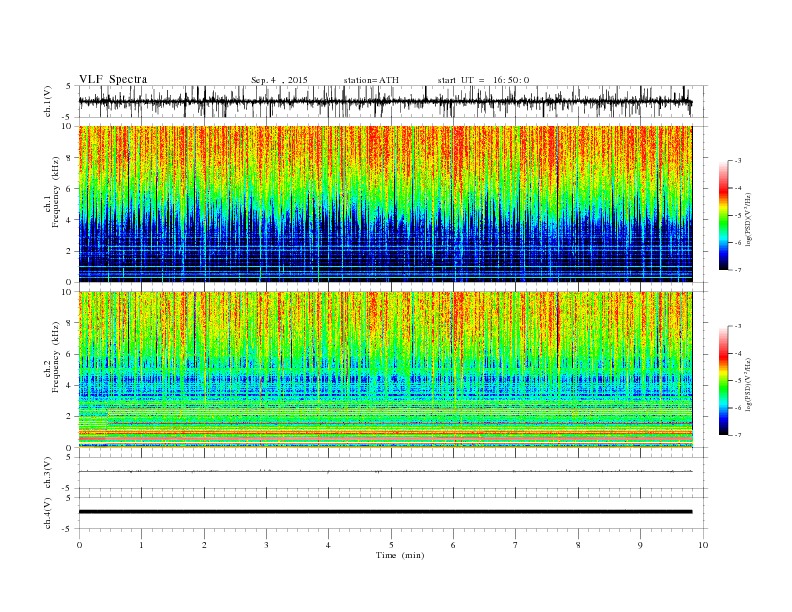Click the "6" tick label on the time axis

pos(454,545)
